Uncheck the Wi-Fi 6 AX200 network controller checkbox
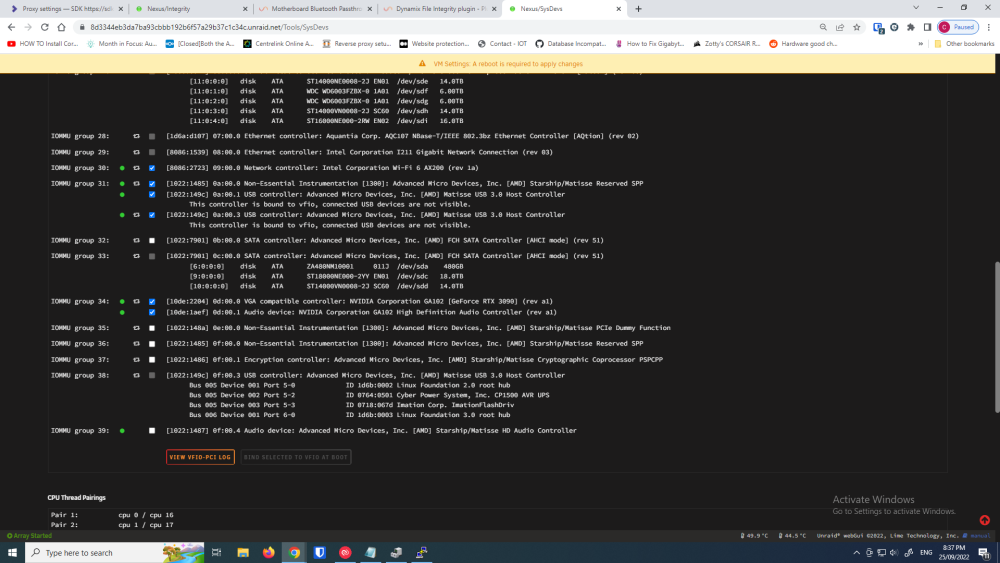1000x563 pixels. (x=152, y=168)
